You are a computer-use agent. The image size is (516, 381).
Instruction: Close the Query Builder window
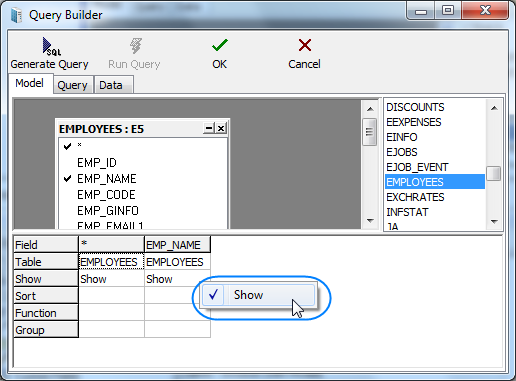(485, 11)
